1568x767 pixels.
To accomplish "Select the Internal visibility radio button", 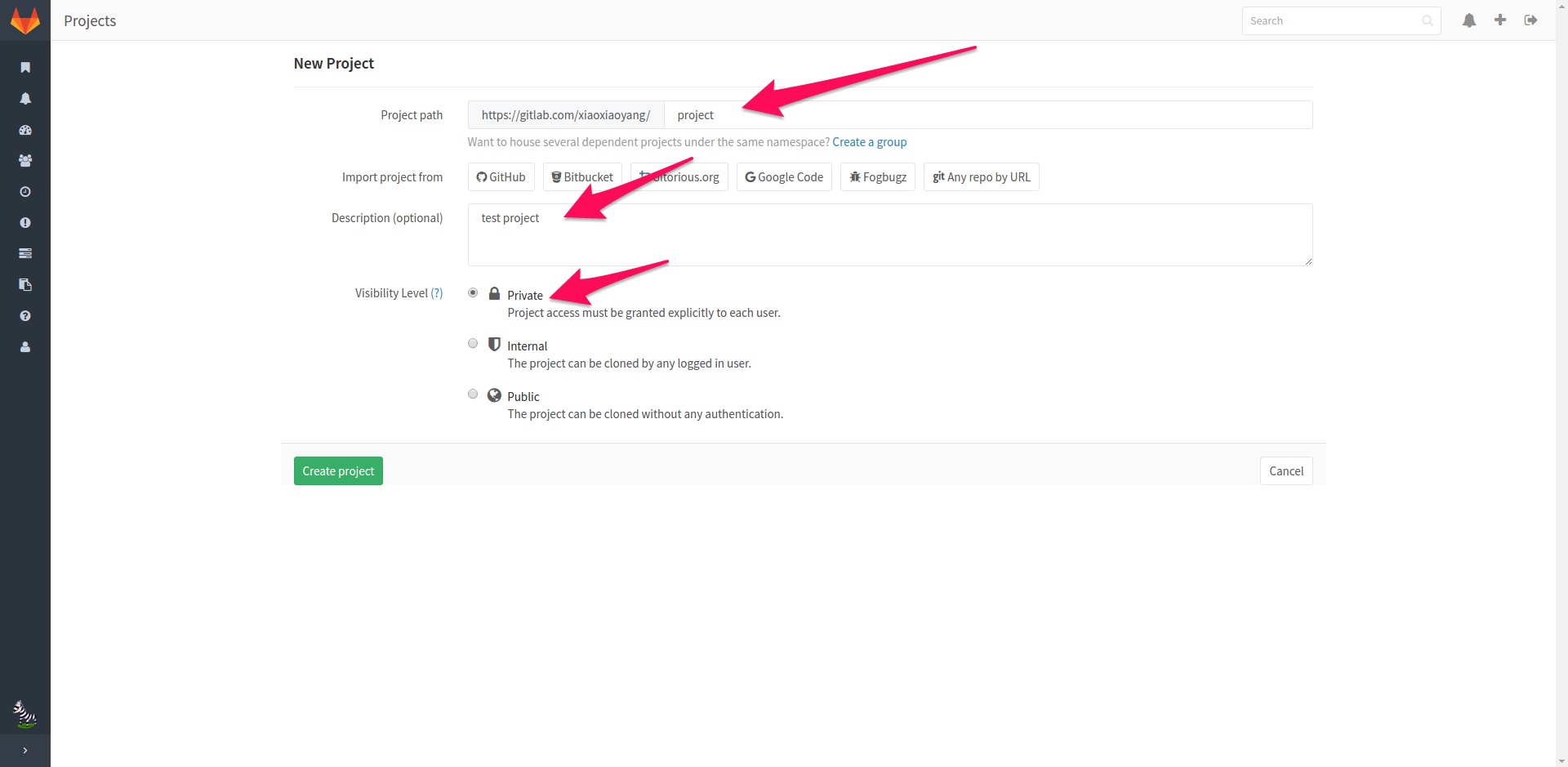I will pos(473,343).
